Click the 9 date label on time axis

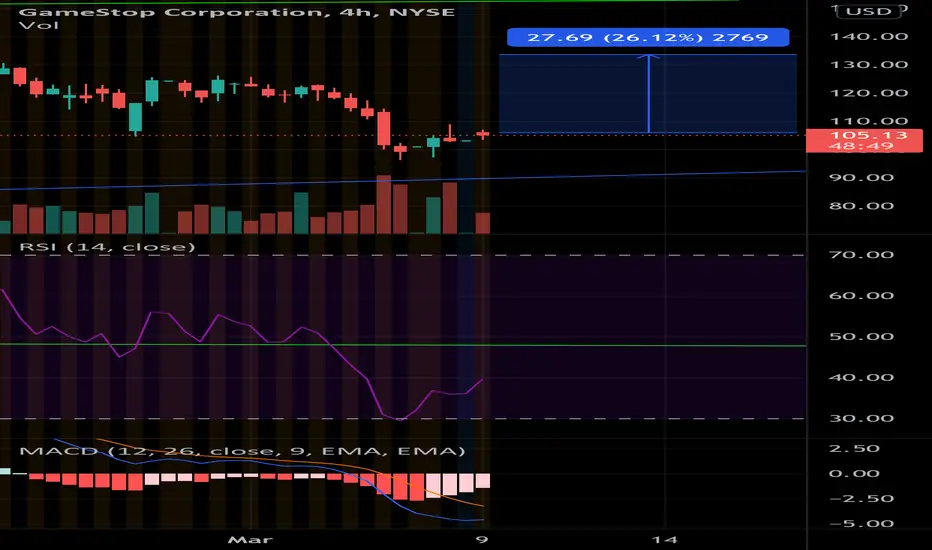coord(482,540)
